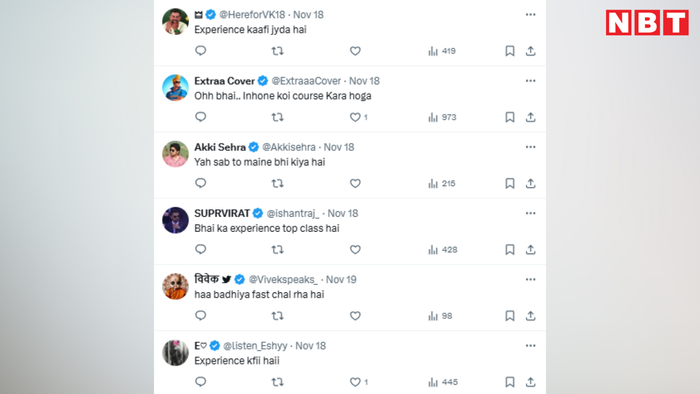
Task: Reply to the SUPRVIRAT tweet
Action: (x=200, y=249)
